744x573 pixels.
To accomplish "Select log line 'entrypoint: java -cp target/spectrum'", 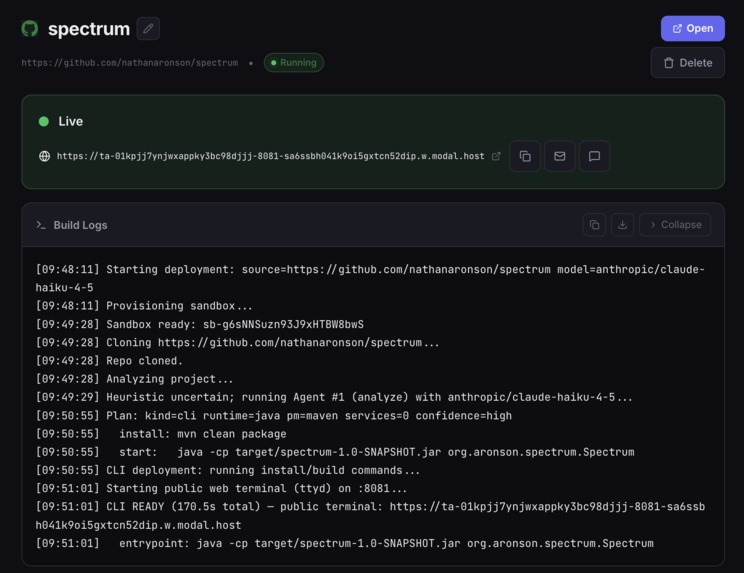I will (344, 543).
